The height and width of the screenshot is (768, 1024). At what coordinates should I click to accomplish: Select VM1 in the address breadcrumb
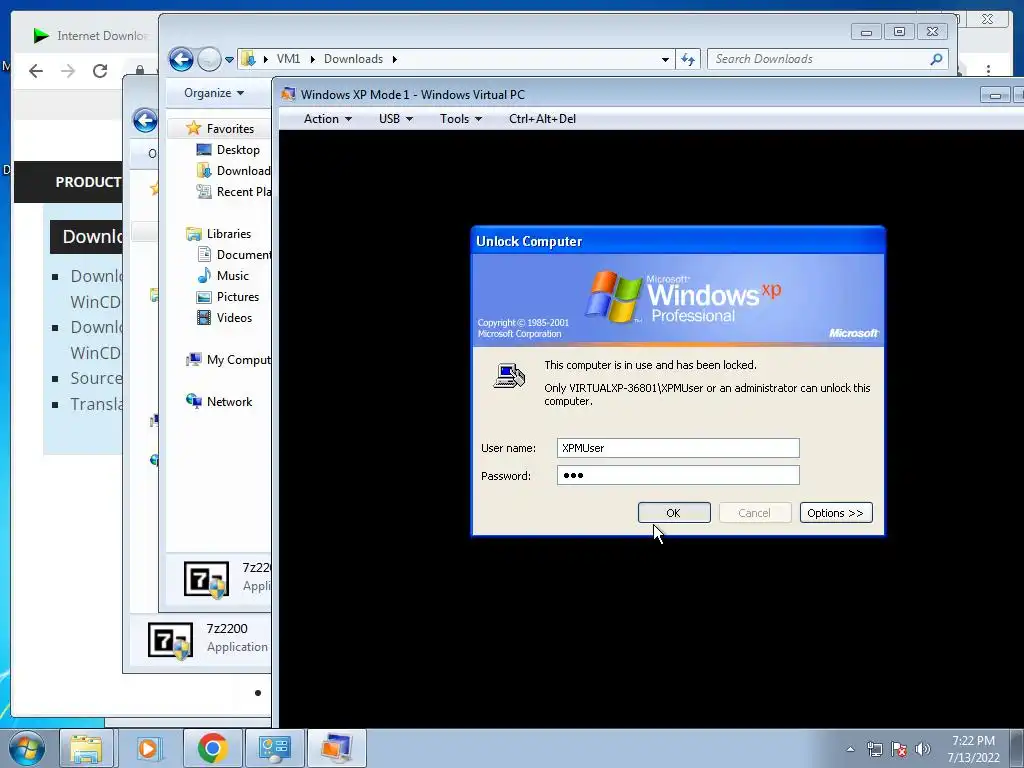click(x=288, y=59)
